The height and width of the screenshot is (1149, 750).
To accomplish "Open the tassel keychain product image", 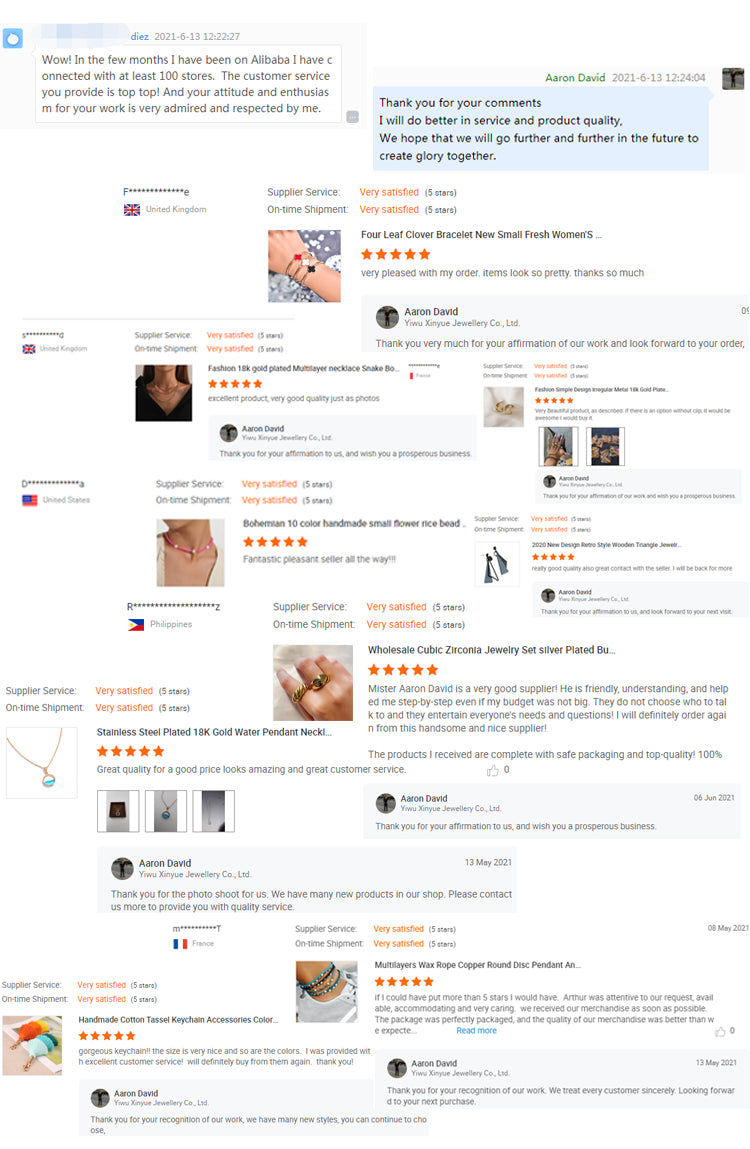I will [32, 1045].
